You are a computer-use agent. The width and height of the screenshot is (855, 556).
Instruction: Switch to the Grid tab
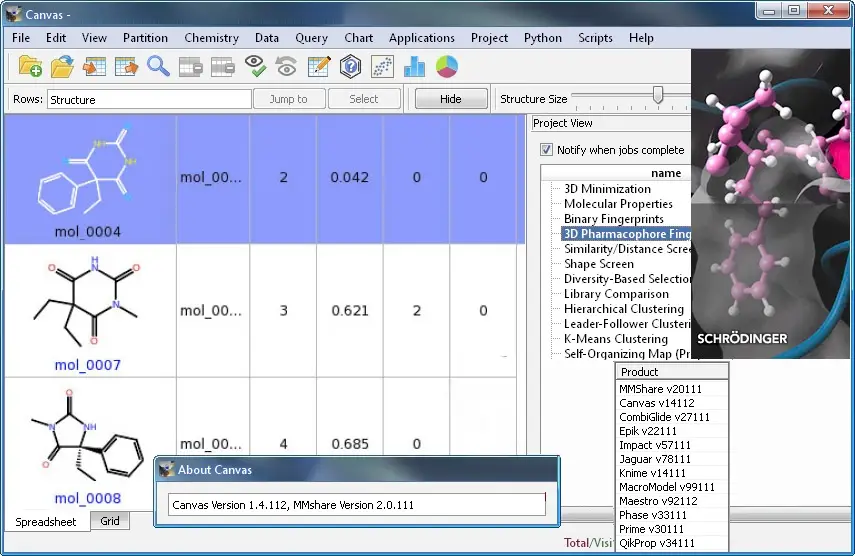110,521
